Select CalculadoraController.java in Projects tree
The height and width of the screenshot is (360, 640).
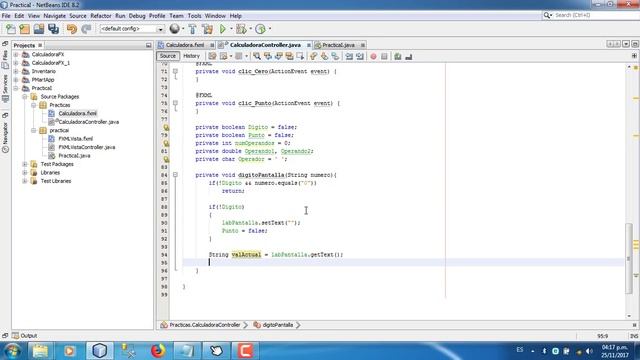tap(89, 122)
